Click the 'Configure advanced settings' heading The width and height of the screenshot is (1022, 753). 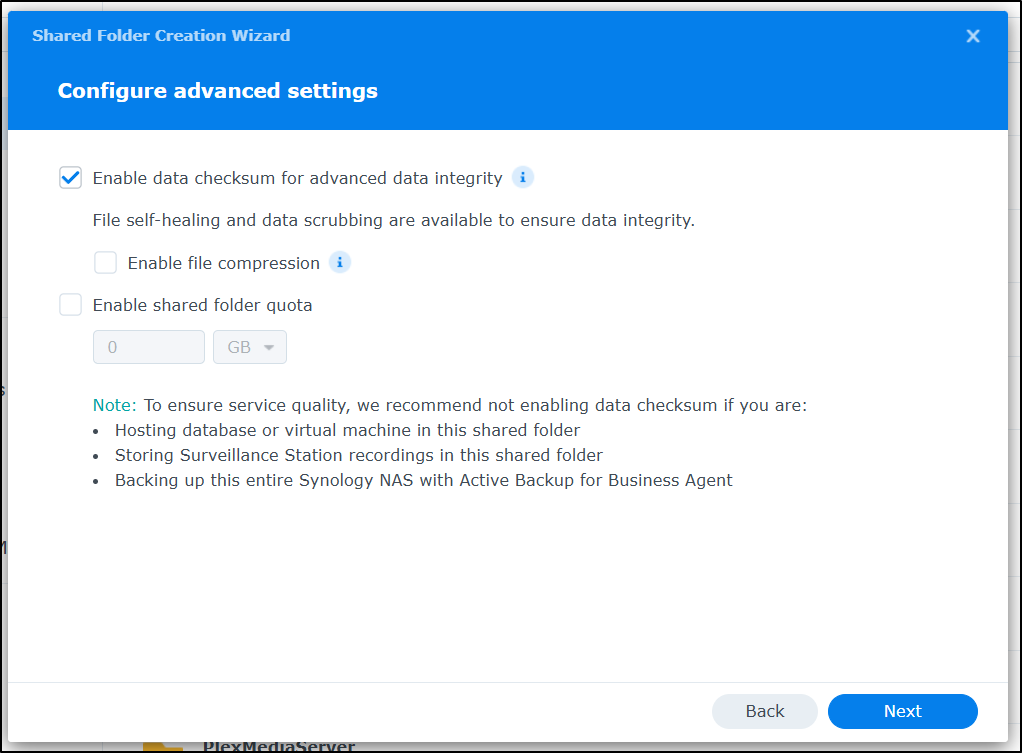click(x=218, y=91)
